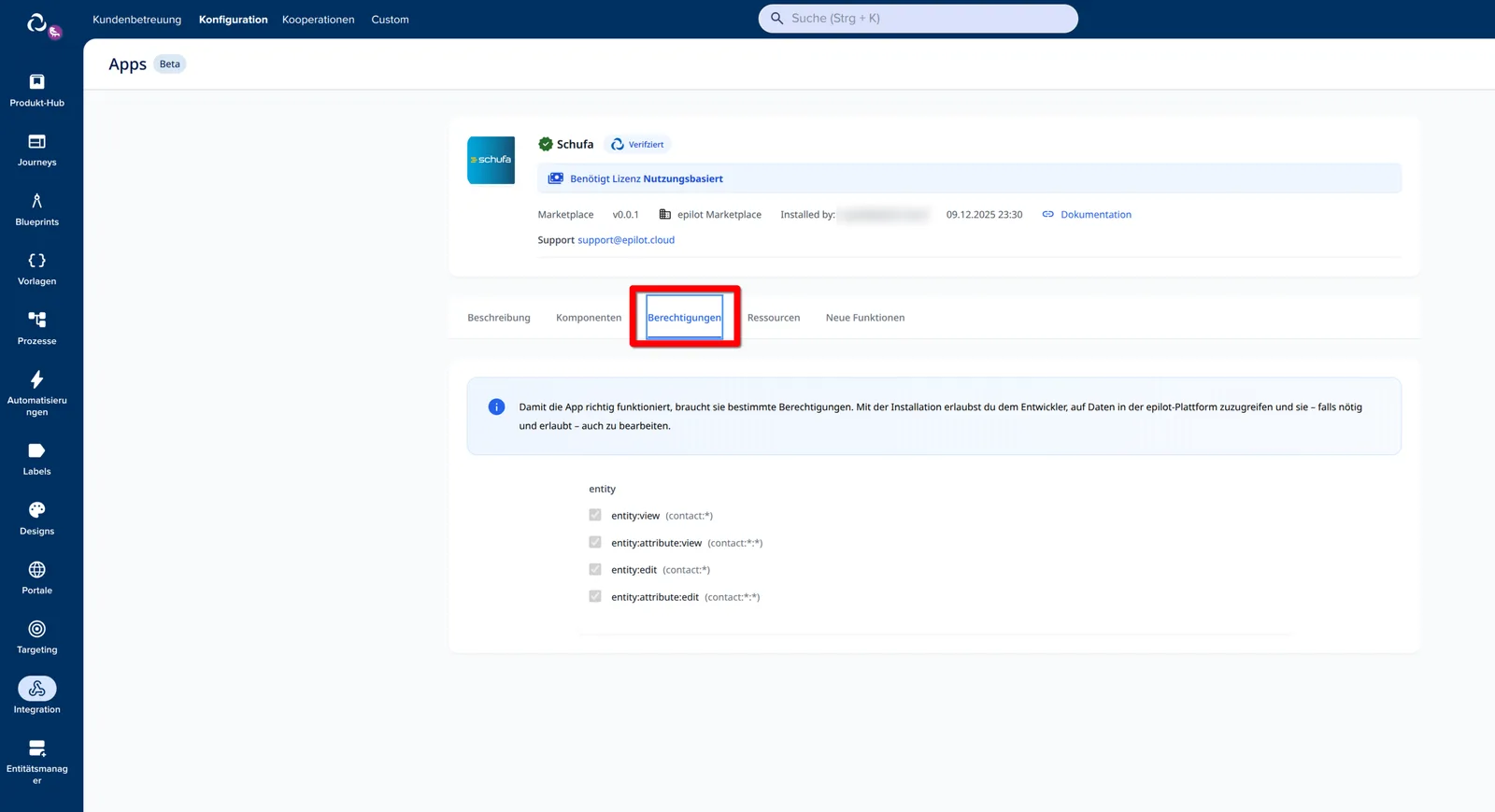Open Automatisierungen lightning icon
Screen dimensions: 1495x812
point(36,379)
